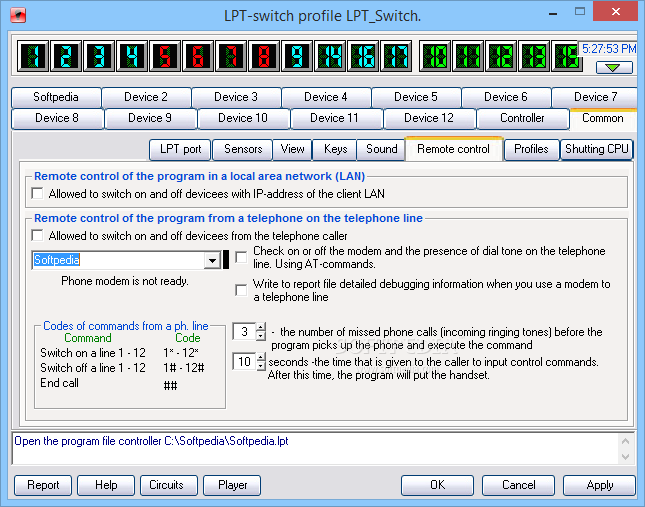
Task: Open the Device 12 tab
Action: point(429,118)
